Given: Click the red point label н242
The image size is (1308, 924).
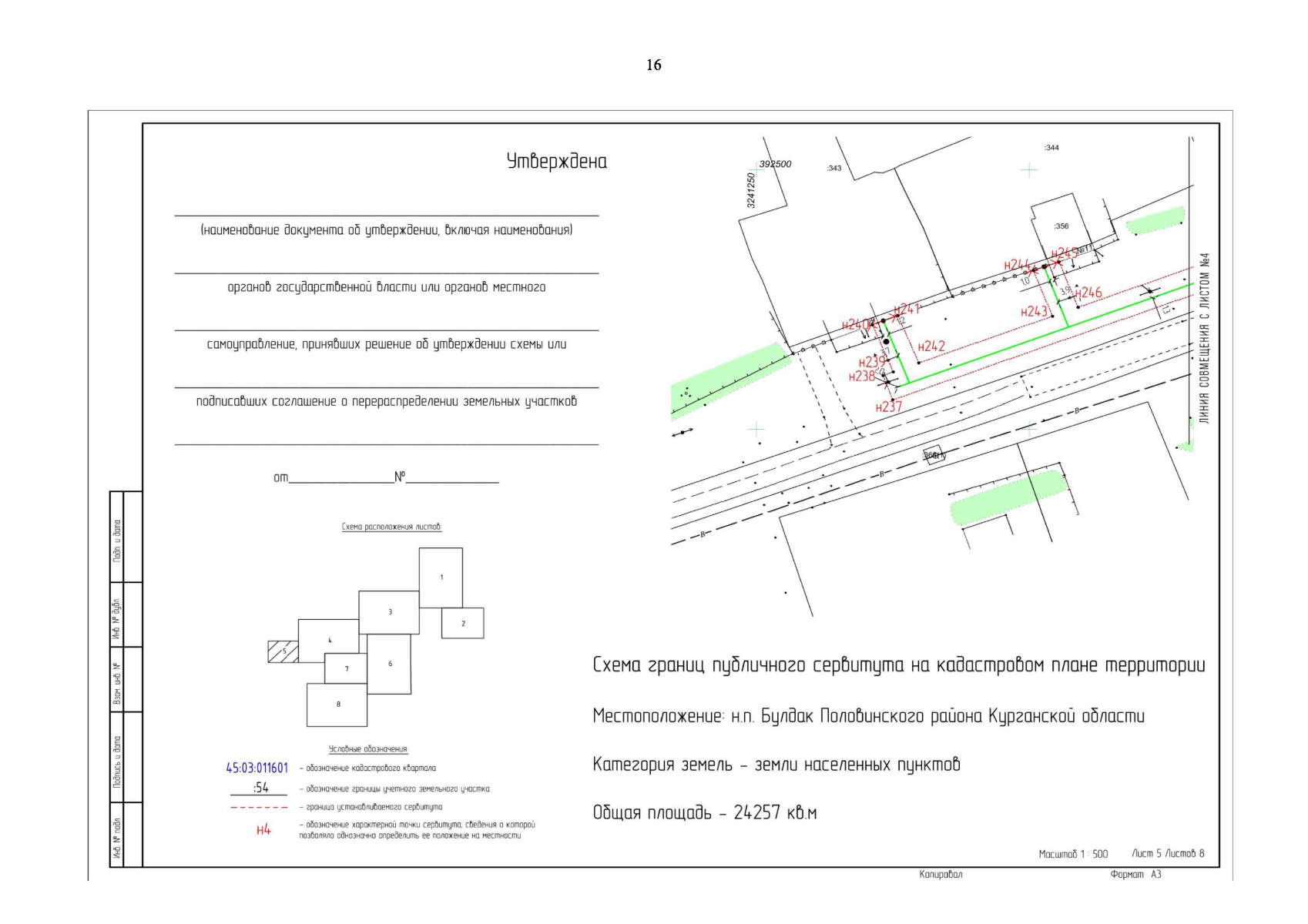Looking at the screenshot, I should click(931, 346).
